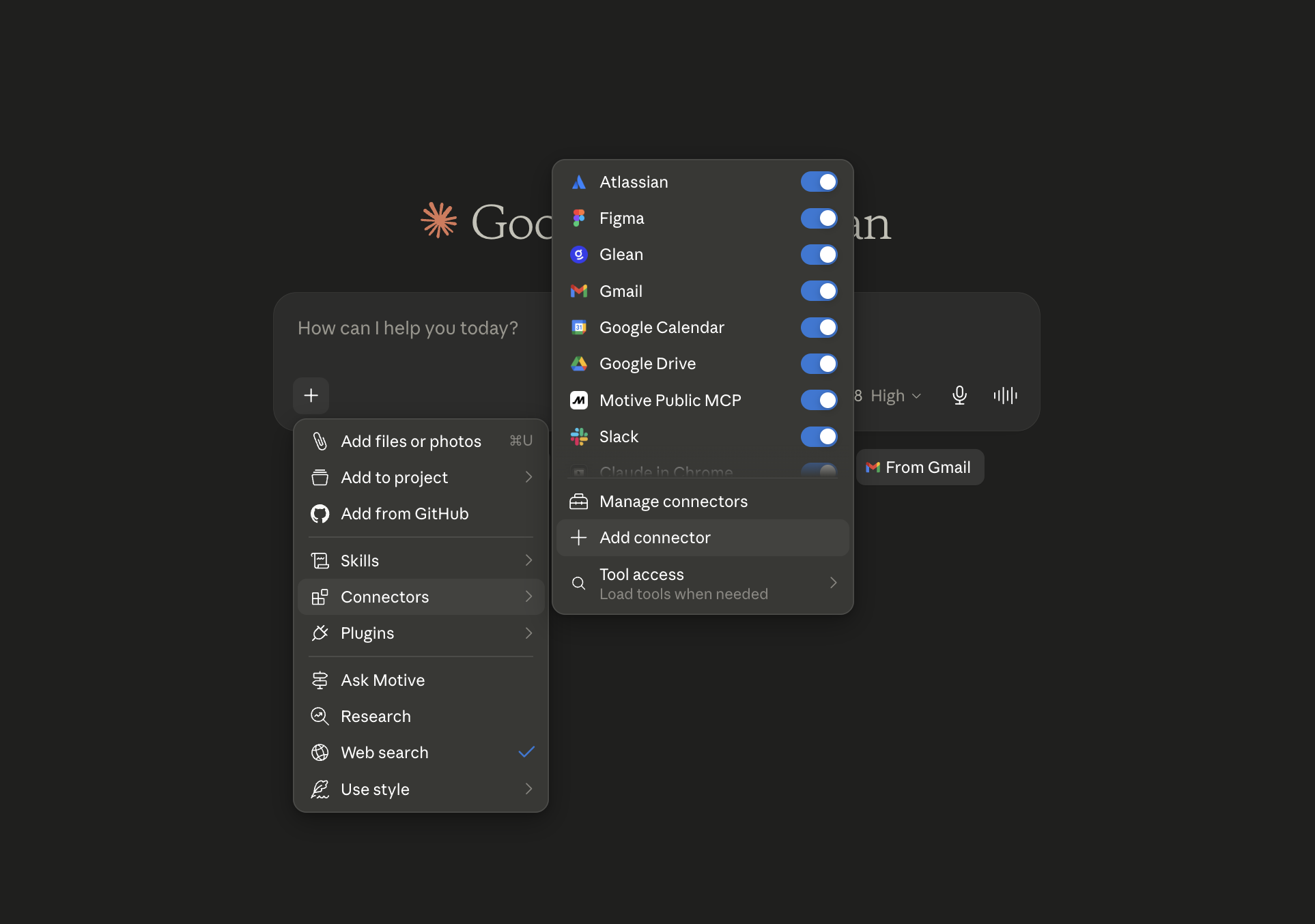Choose the Research menu item
The width and height of the screenshot is (1315, 924).
[421, 717]
